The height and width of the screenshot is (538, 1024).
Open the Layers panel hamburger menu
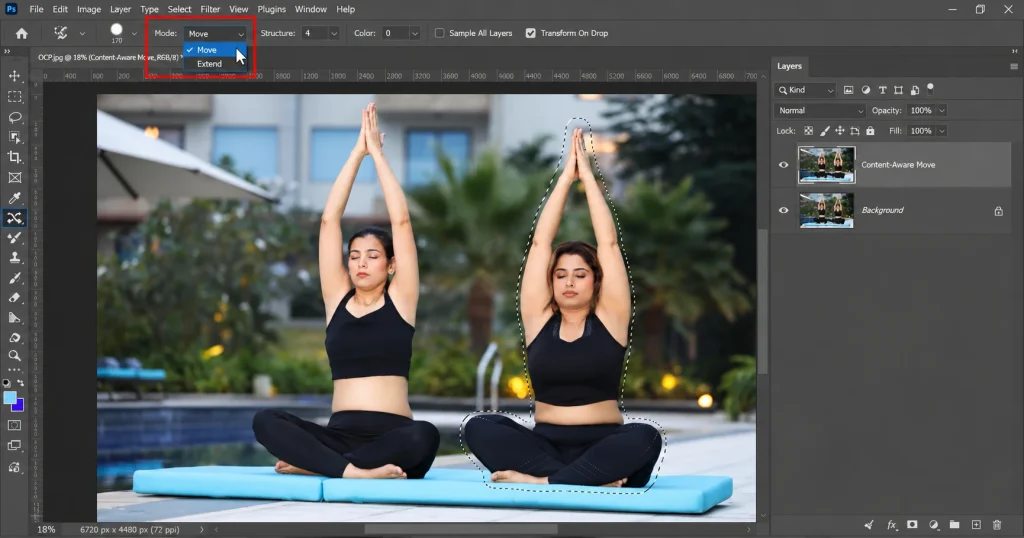pos(1014,67)
